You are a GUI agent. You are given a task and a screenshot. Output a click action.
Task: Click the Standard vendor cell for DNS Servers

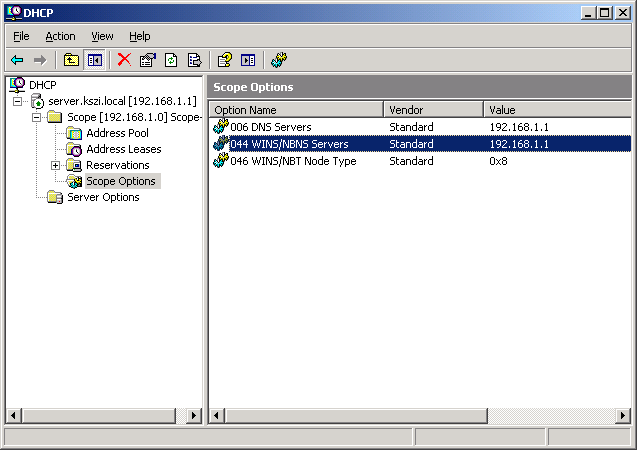(411, 127)
